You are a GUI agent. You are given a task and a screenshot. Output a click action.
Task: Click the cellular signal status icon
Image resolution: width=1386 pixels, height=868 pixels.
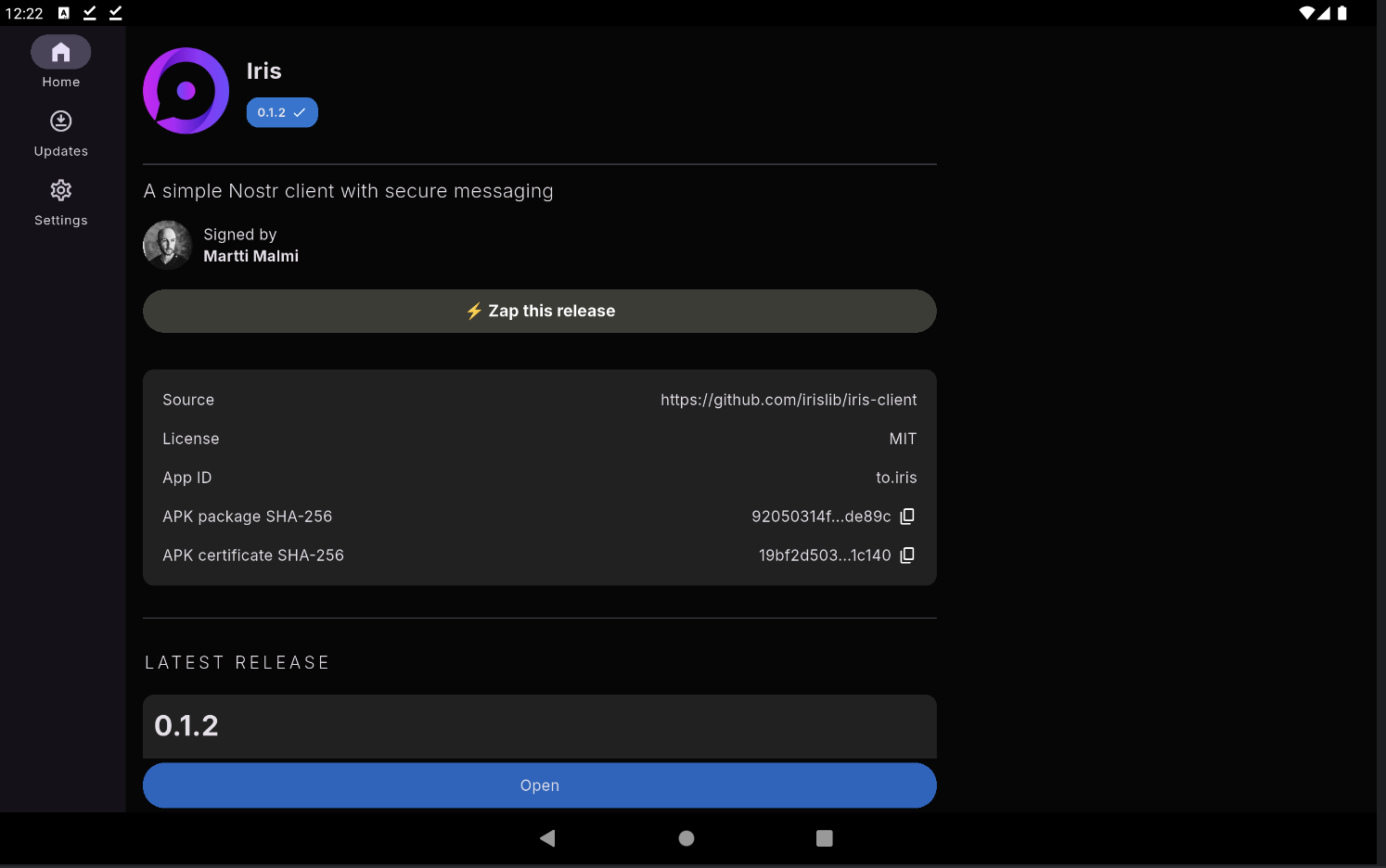tap(1324, 13)
